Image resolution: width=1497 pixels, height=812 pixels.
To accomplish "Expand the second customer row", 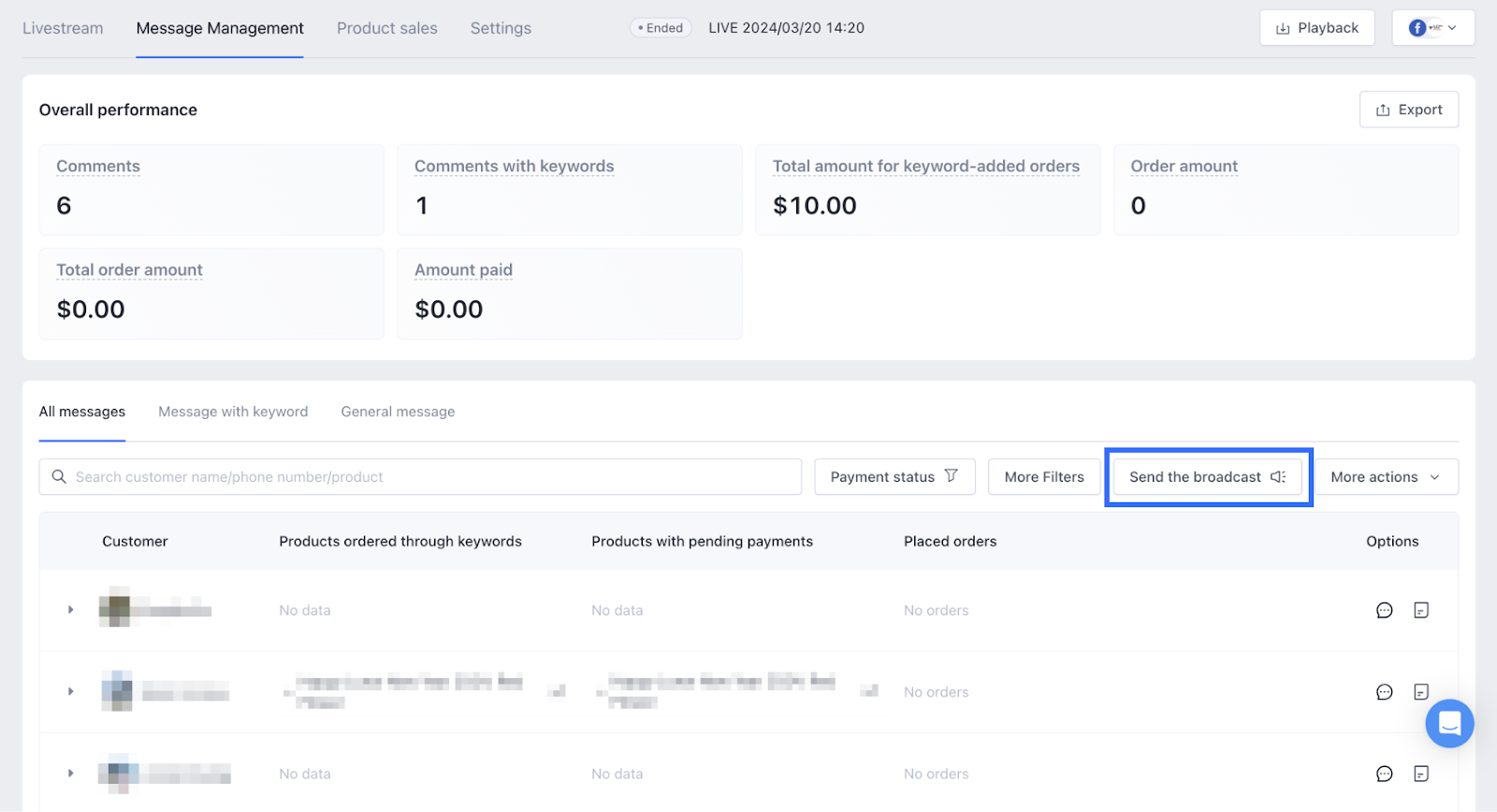I will (71, 691).
